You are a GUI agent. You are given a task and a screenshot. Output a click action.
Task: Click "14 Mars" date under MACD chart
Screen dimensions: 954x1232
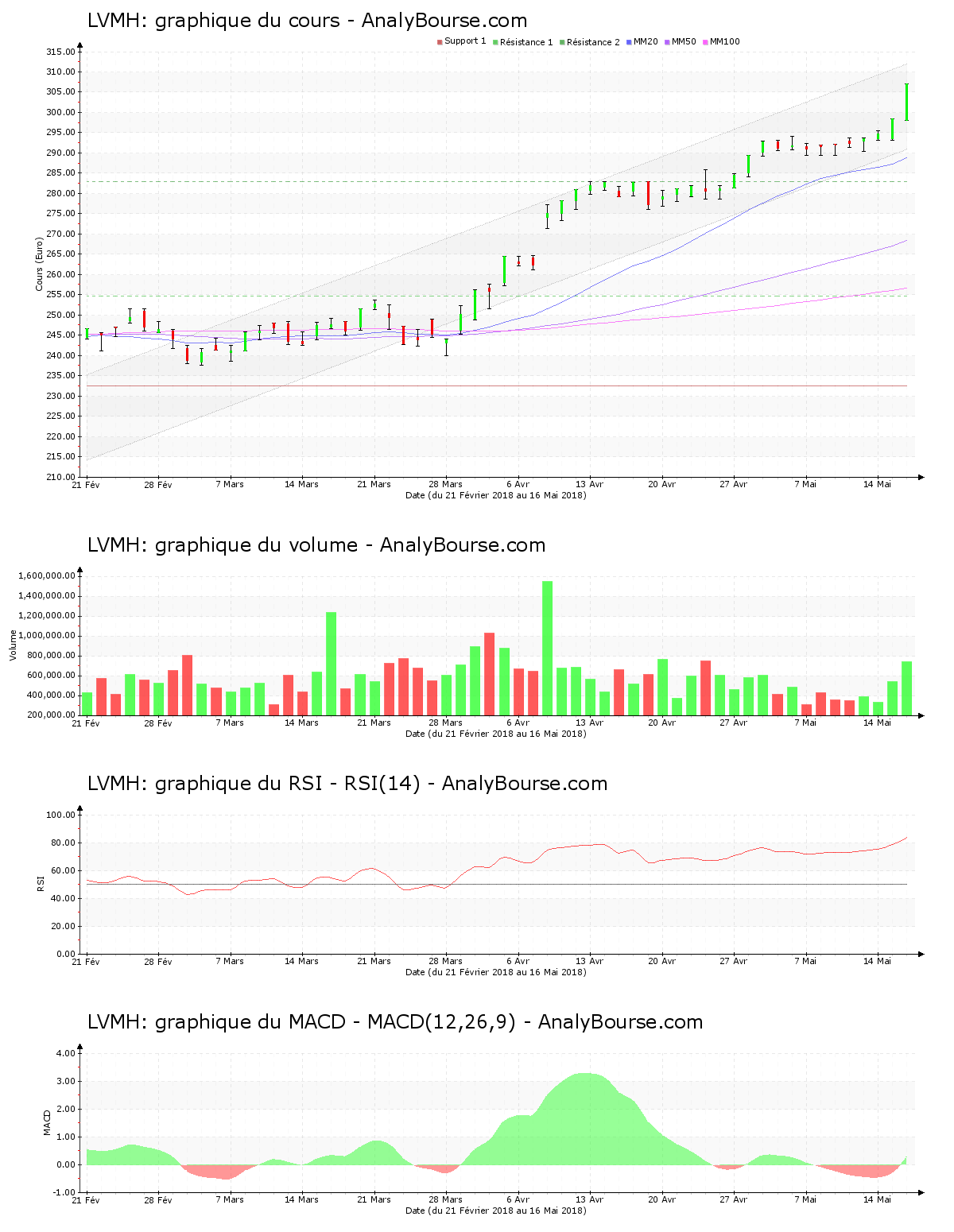click(301, 1199)
